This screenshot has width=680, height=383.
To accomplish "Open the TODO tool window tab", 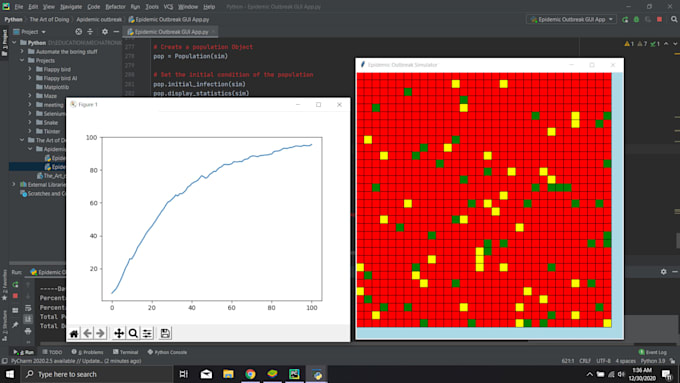I will point(52,352).
